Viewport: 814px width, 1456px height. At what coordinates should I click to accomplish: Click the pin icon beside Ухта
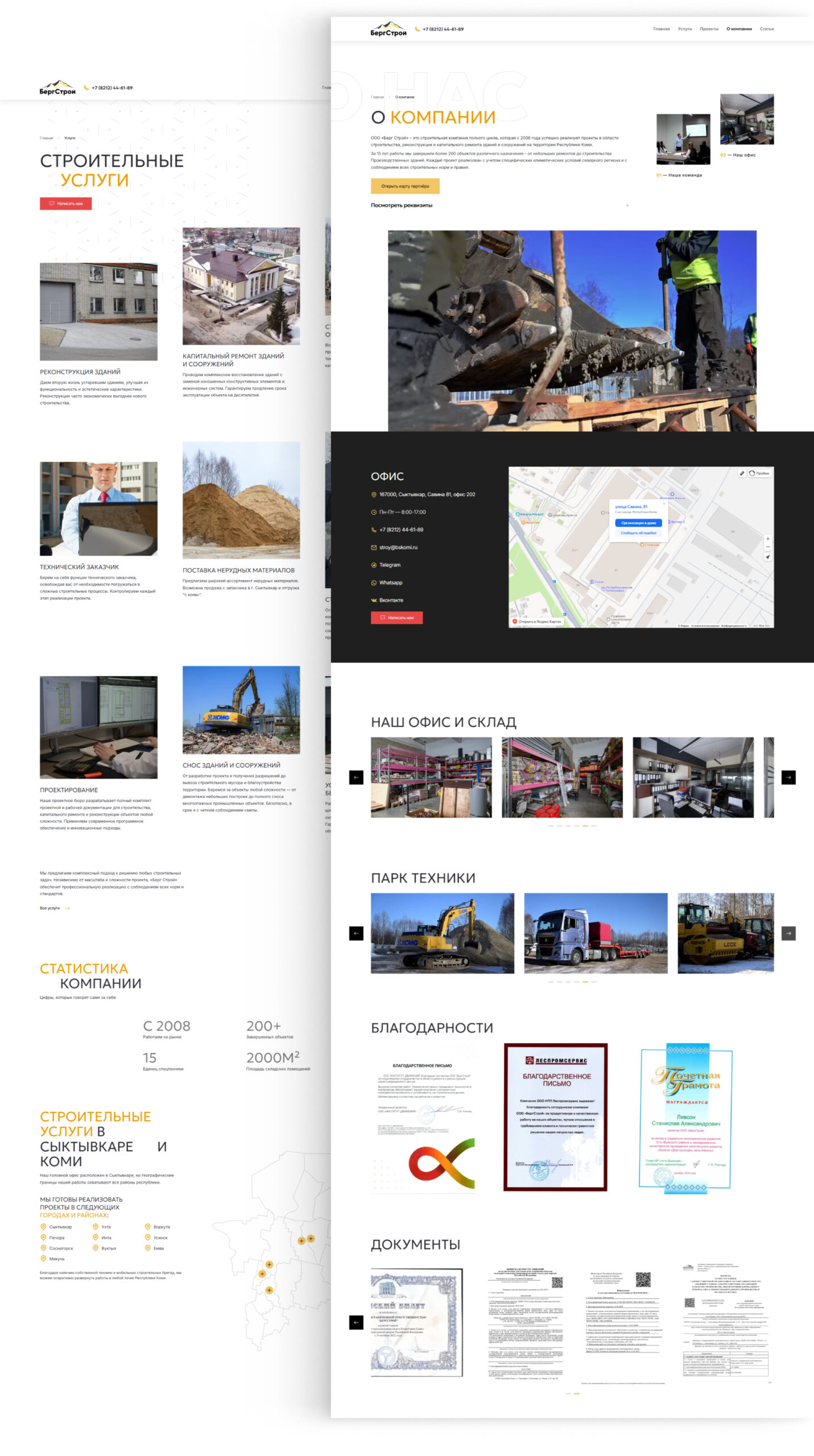coord(96,1226)
